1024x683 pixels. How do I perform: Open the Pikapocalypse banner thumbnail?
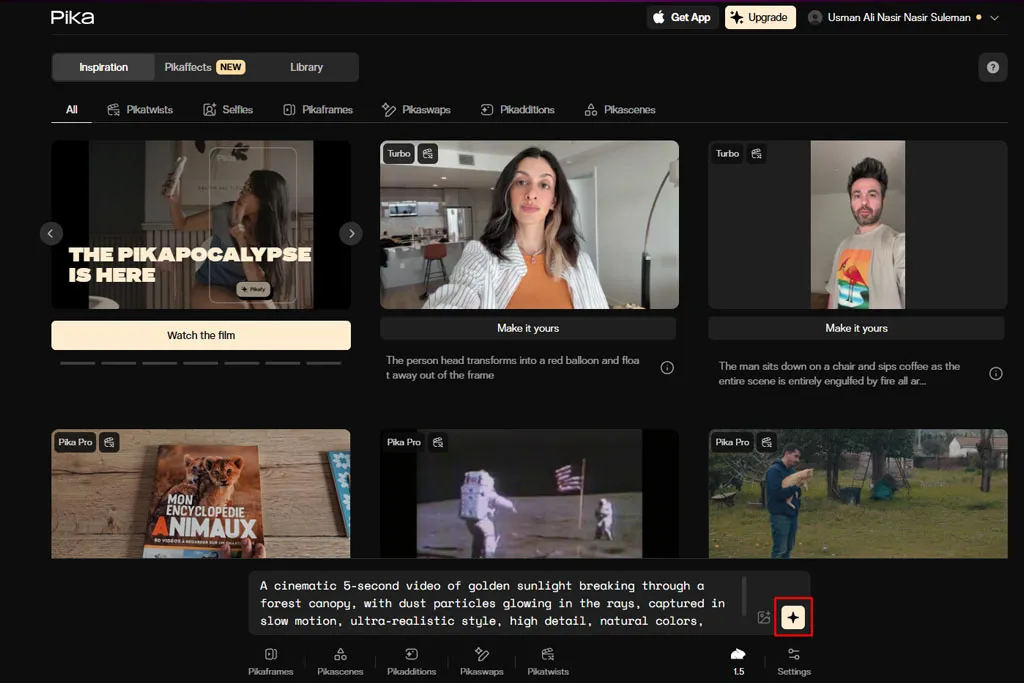pyautogui.click(x=201, y=225)
